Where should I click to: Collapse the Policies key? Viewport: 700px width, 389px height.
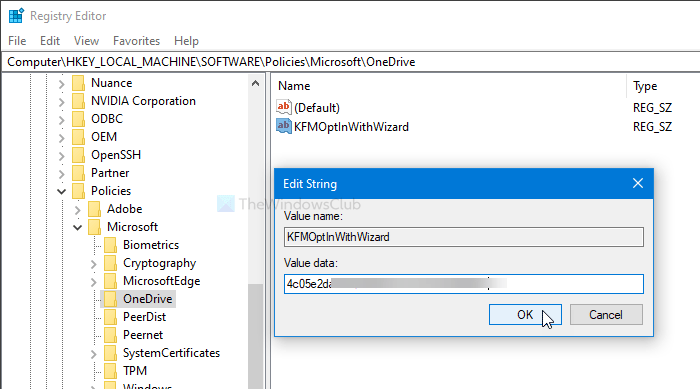point(62,192)
